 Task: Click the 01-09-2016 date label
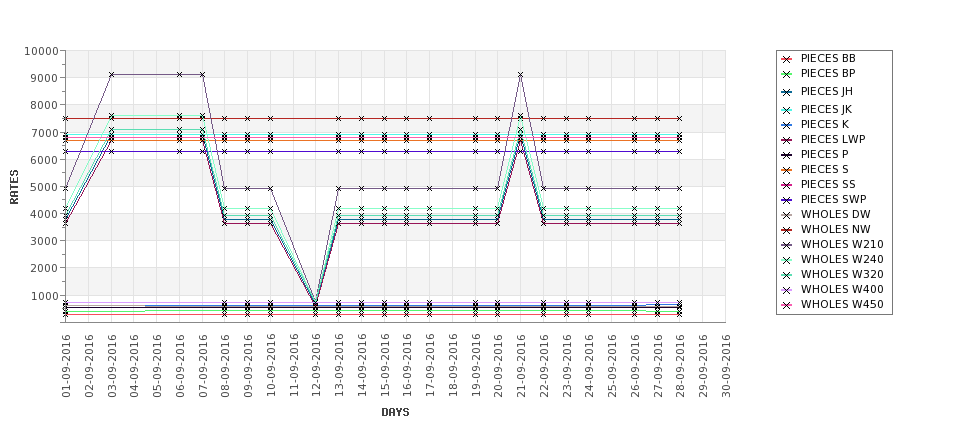point(66,366)
